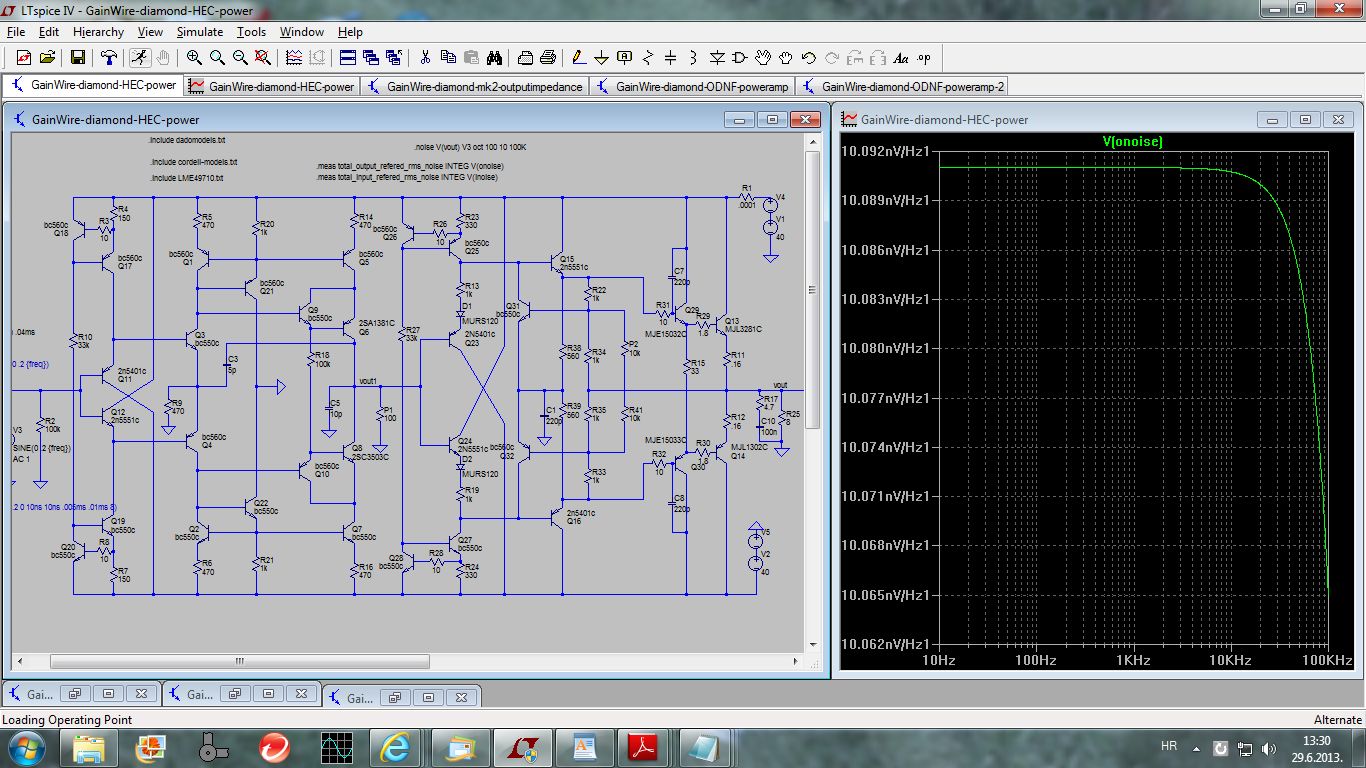Click the HR language indicator

(x=1169, y=747)
